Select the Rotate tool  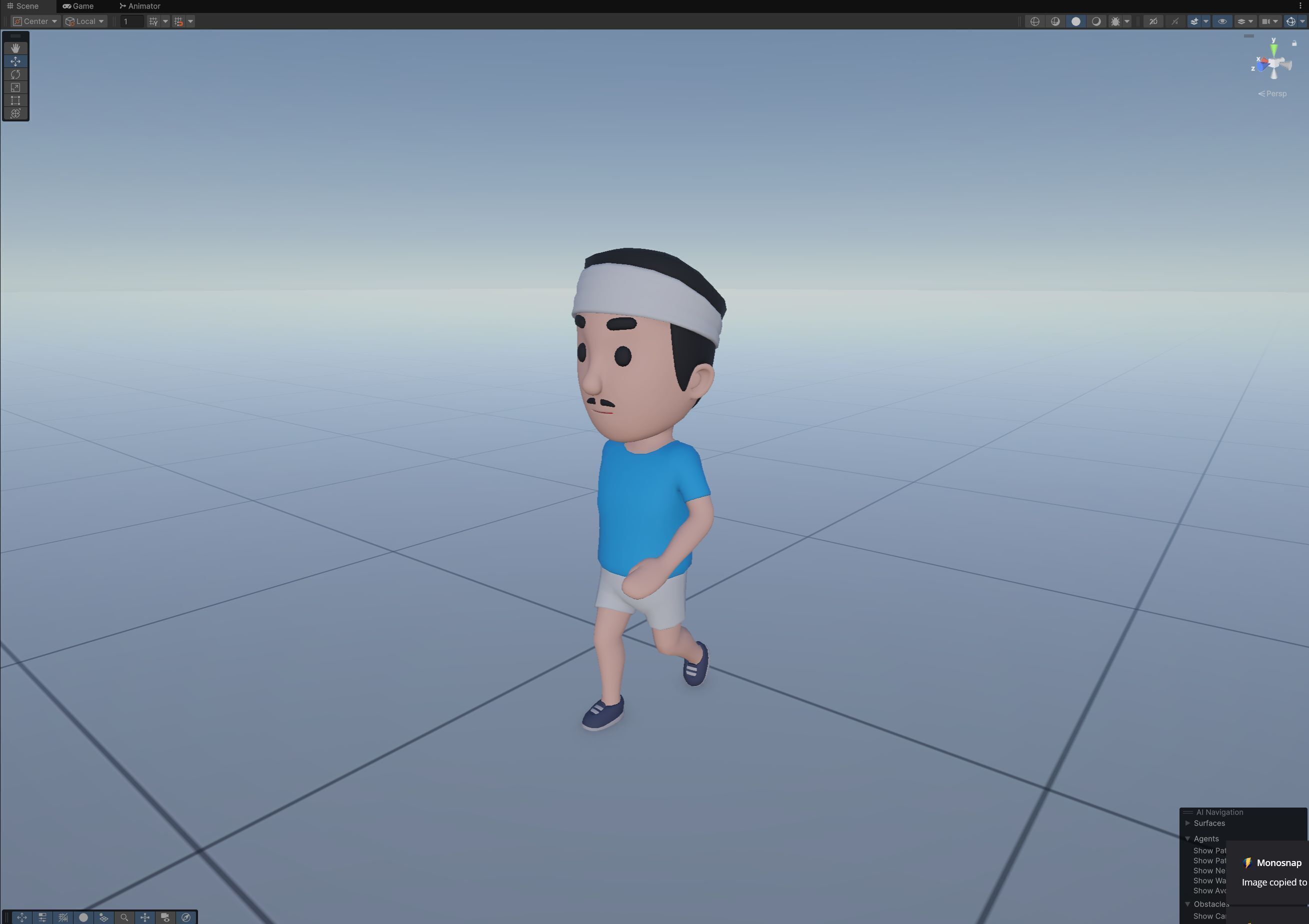[x=15, y=74]
